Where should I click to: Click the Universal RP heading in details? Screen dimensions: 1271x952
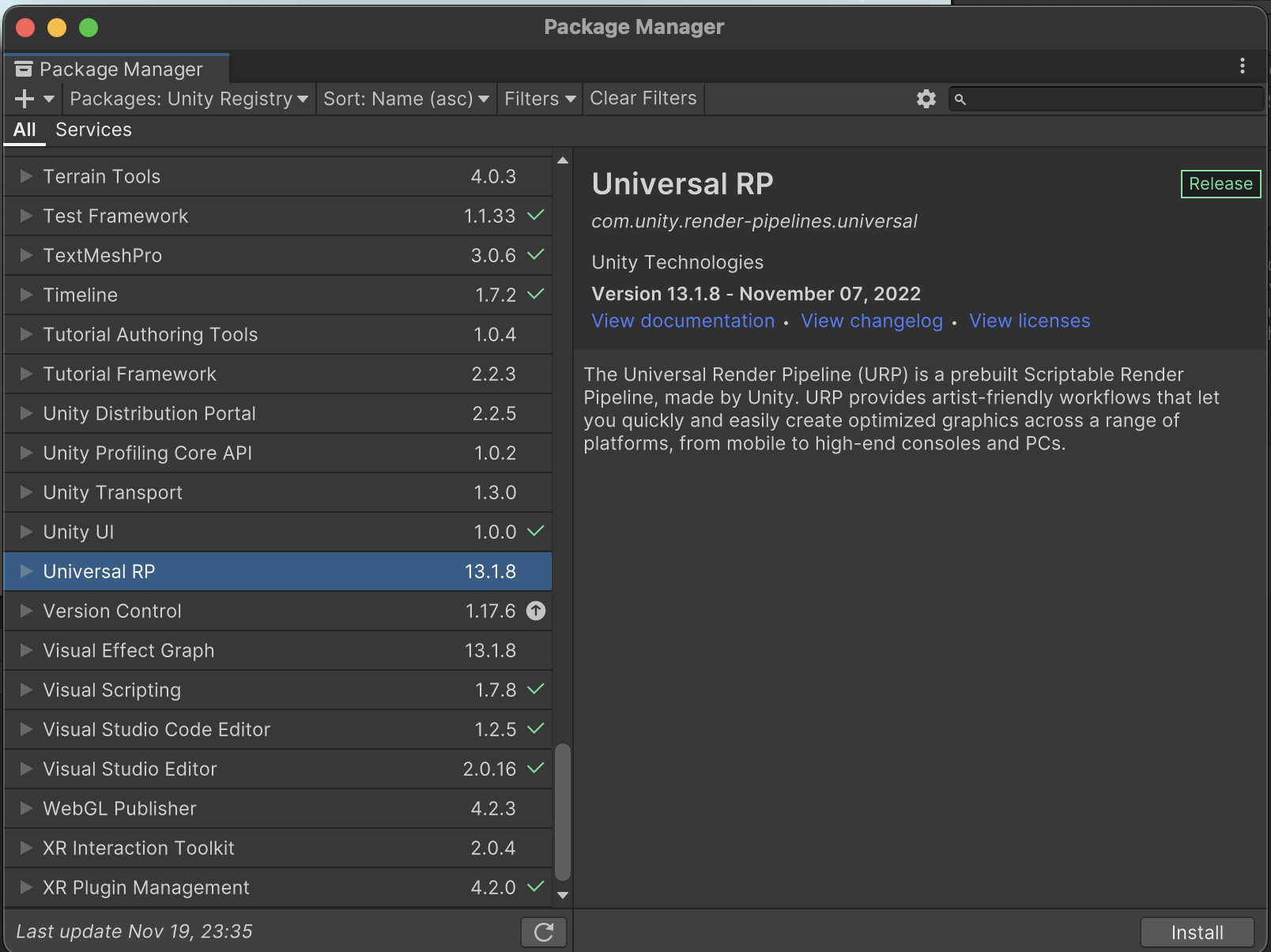pos(683,183)
